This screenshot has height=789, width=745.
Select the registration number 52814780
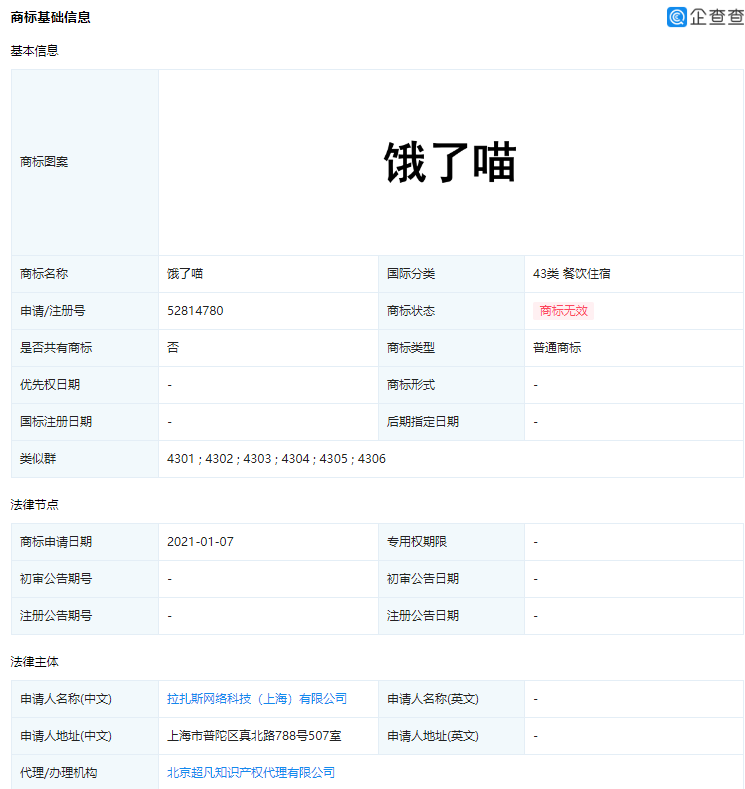pyautogui.click(x=195, y=311)
